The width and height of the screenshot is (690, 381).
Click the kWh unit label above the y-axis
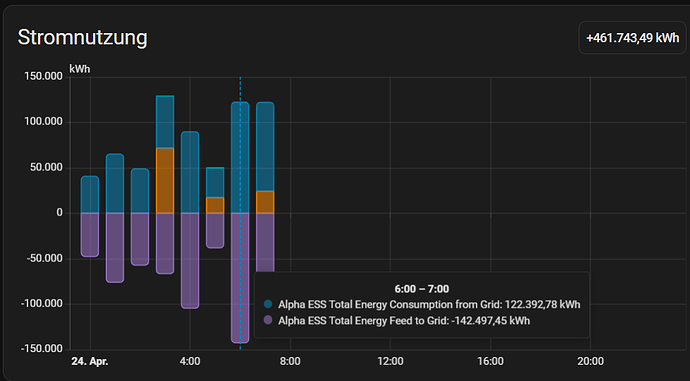point(80,69)
